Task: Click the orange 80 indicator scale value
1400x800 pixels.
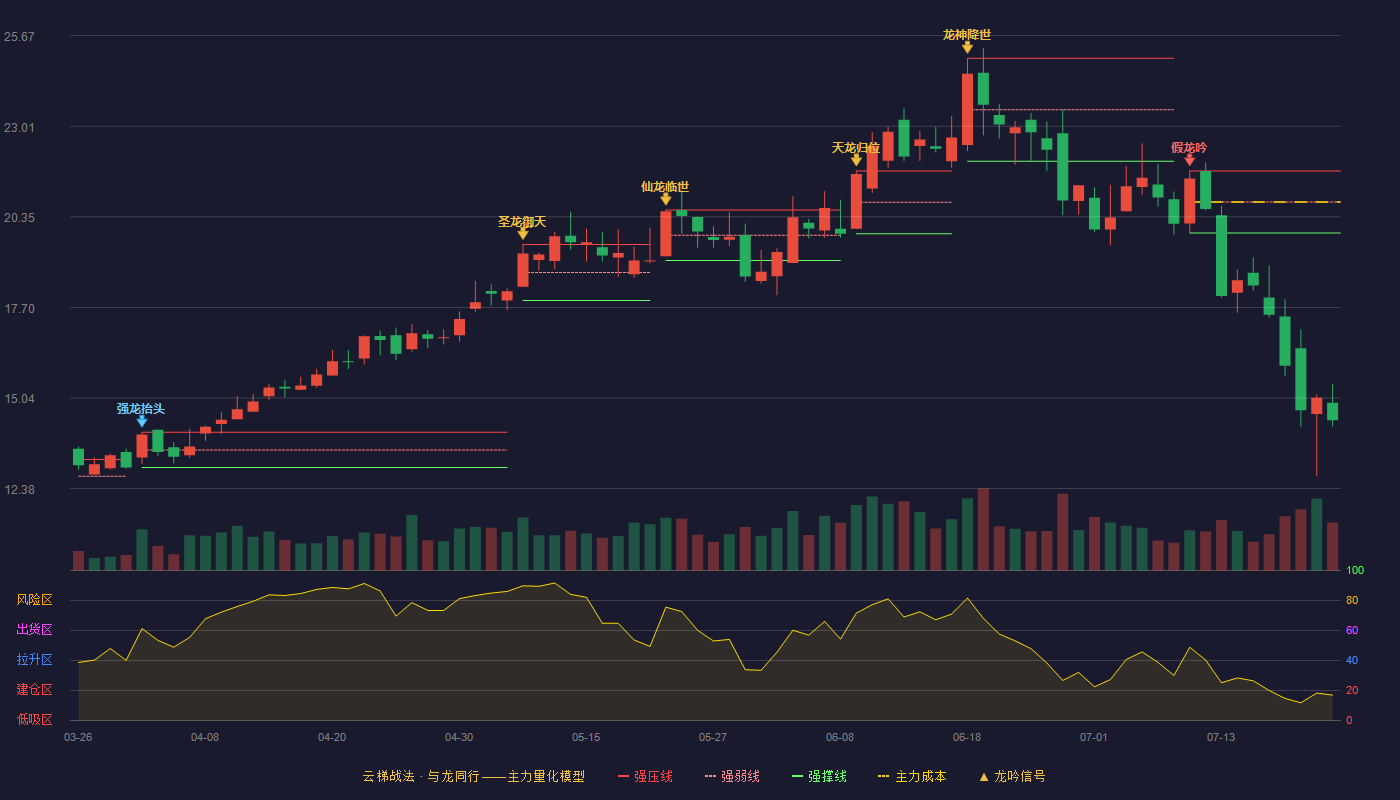Action: click(1352, 600)
